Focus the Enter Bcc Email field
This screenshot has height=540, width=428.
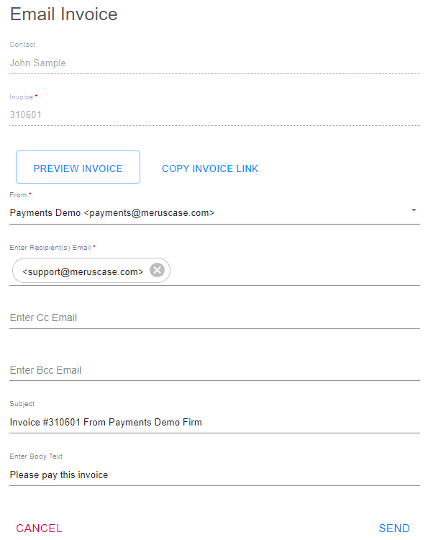(x=214, y=370)
